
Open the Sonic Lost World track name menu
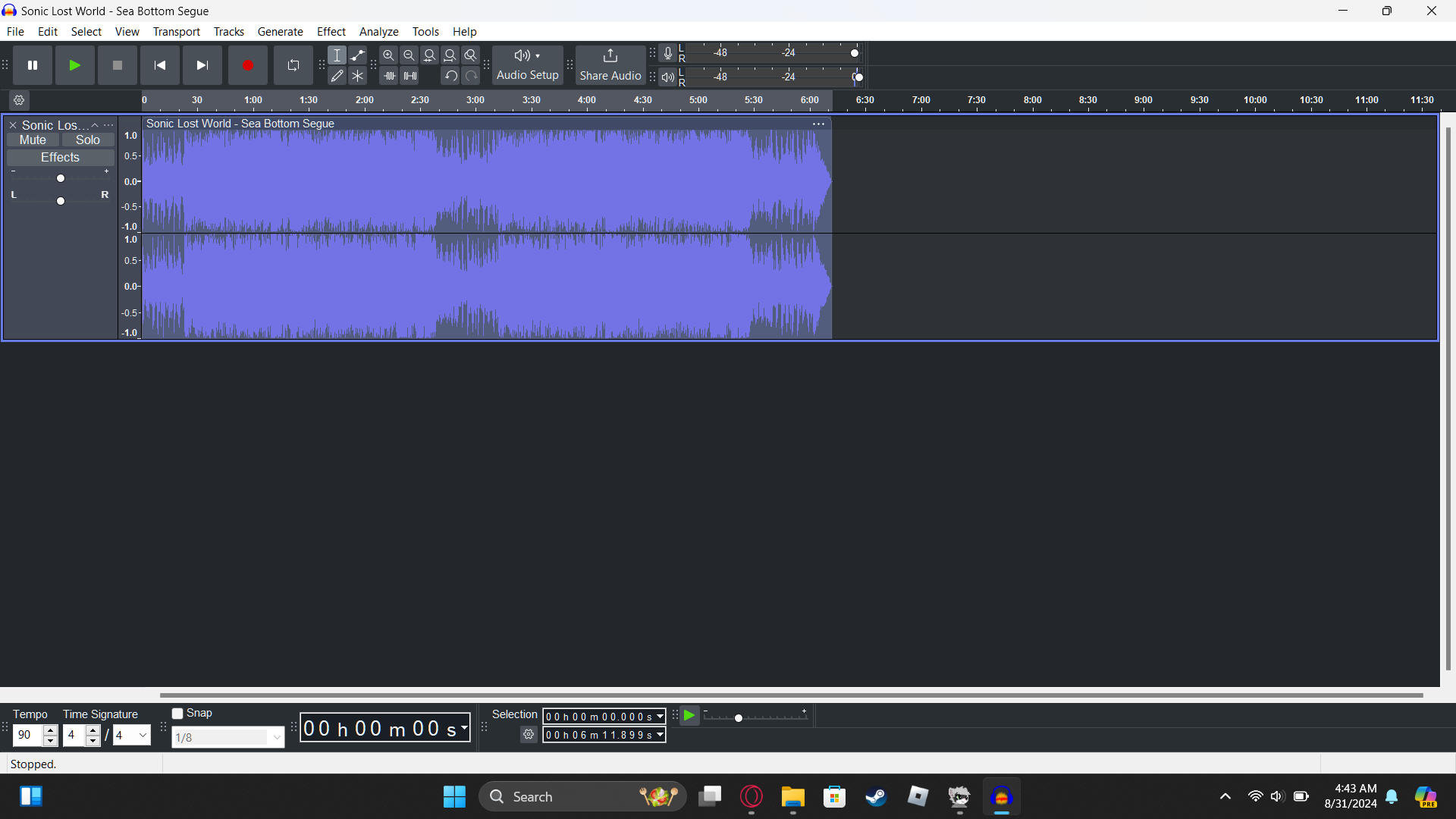point(53,125)
